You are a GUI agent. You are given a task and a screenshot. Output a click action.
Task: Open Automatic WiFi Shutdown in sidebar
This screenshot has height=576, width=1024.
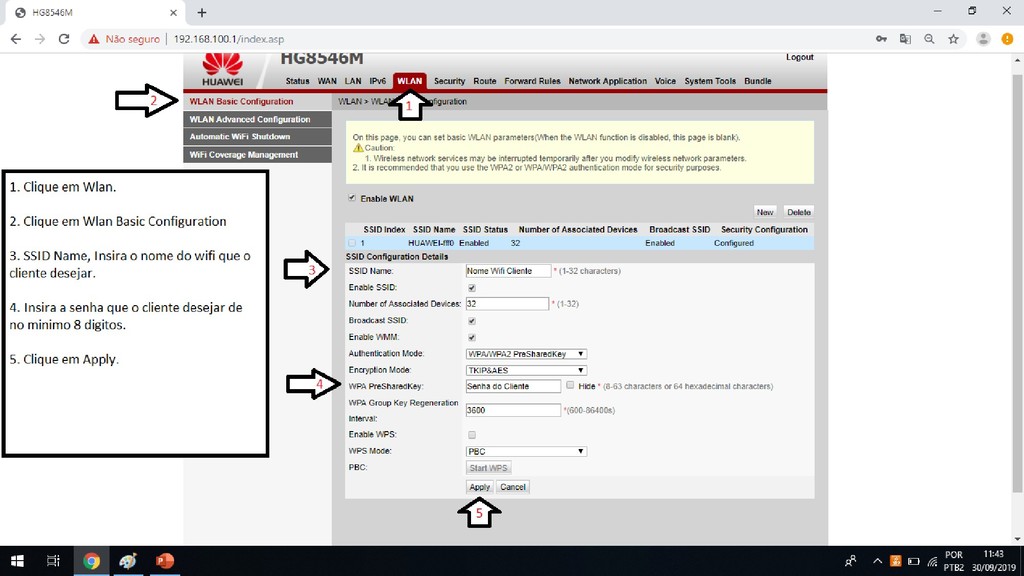(x=257, y=136)
